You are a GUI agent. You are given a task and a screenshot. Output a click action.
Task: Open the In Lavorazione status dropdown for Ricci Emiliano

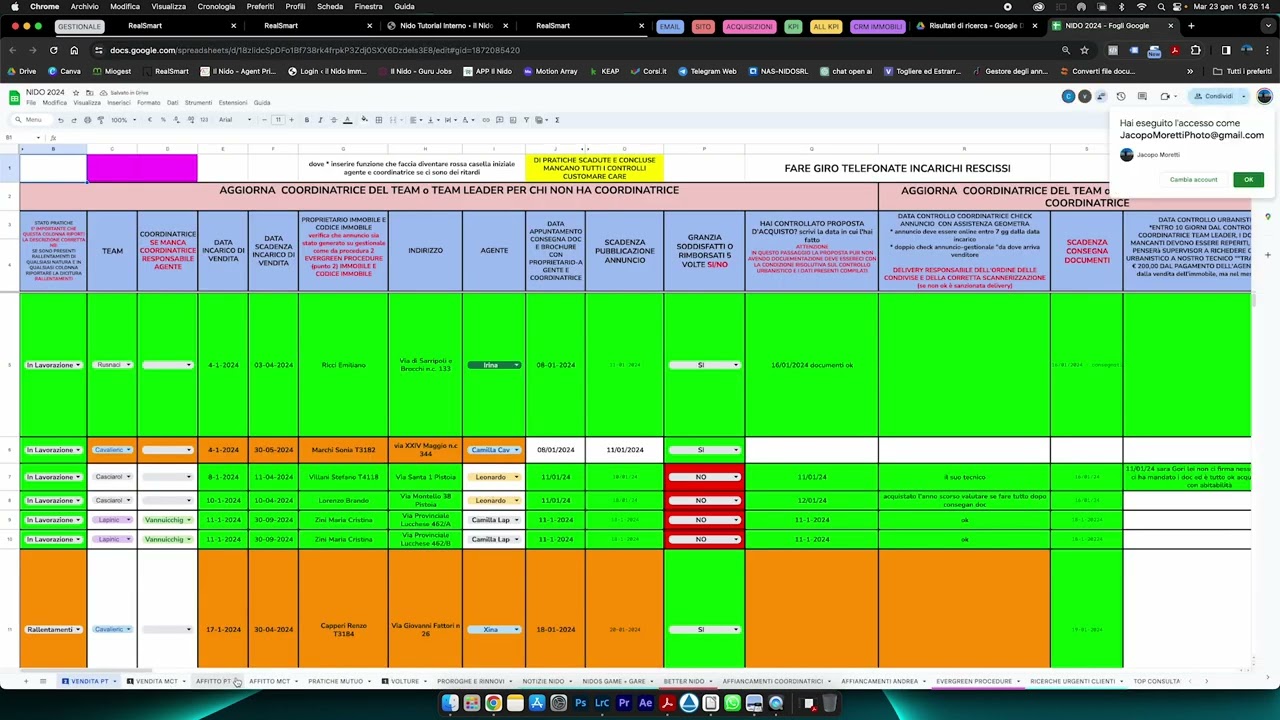[x=53, y=365]
